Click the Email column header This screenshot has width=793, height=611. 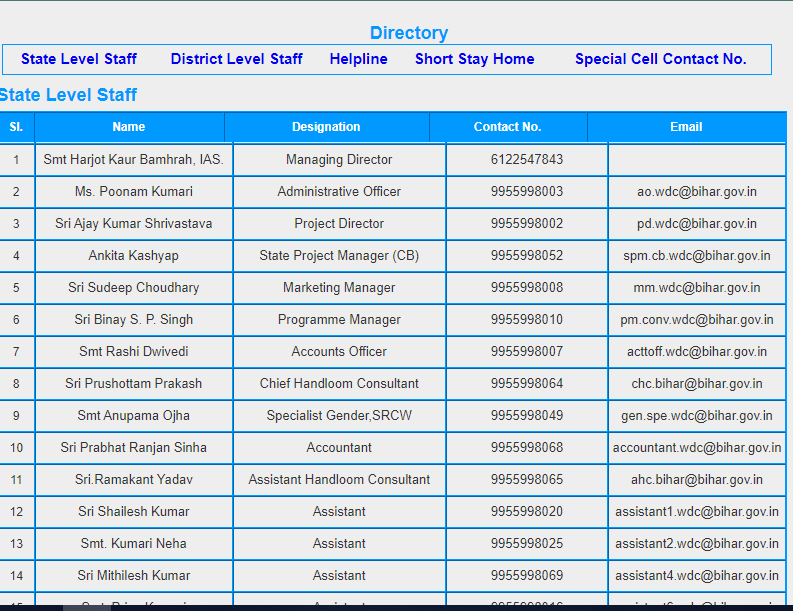tap(686, 127)
